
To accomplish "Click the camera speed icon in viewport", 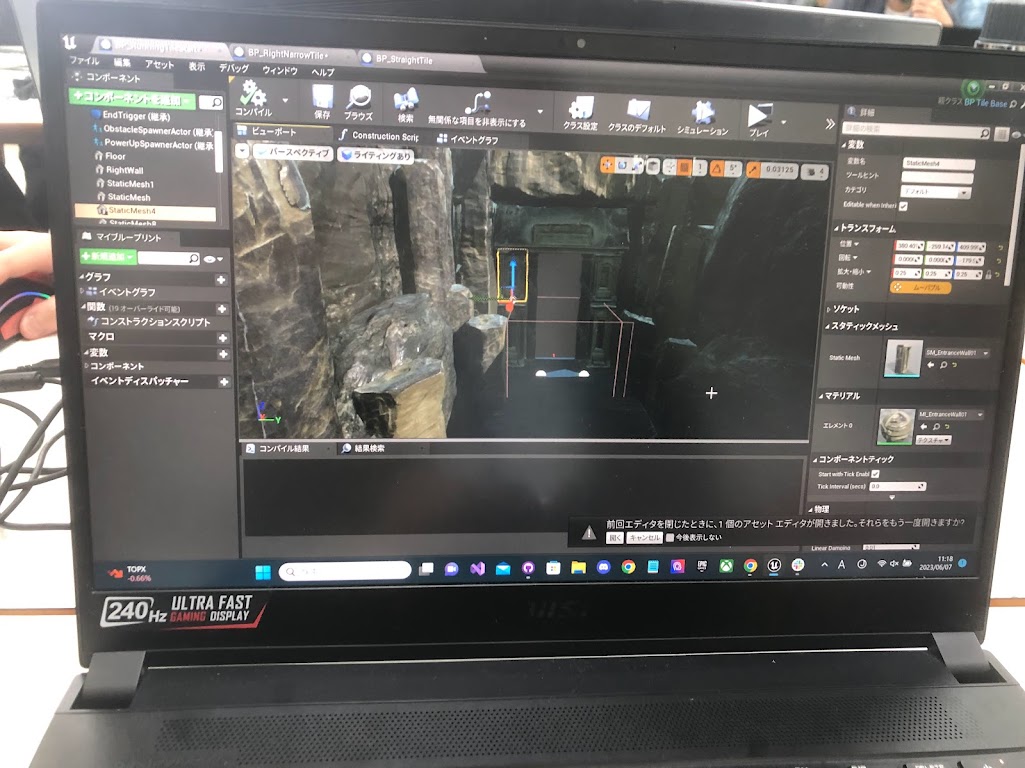I will [815, 172].
